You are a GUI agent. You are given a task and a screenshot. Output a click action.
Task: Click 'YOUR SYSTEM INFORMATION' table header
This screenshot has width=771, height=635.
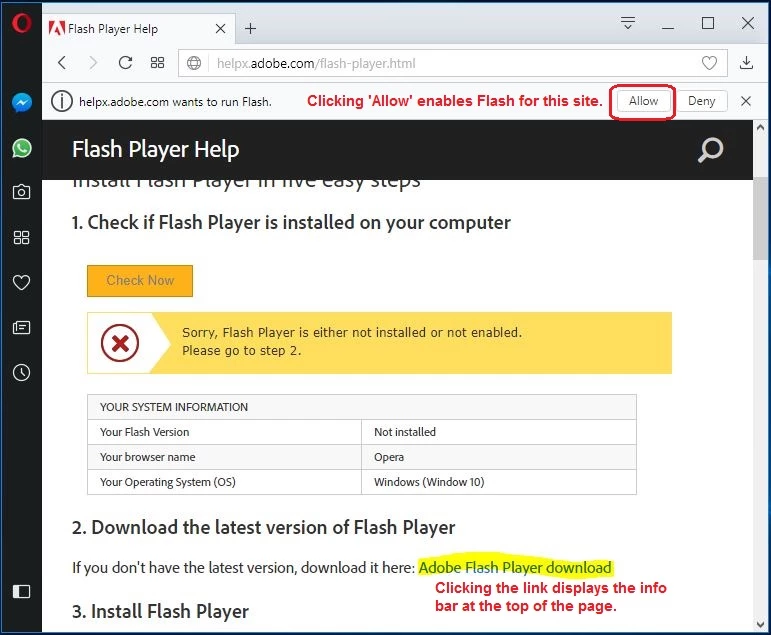click(x=362, y=407)
